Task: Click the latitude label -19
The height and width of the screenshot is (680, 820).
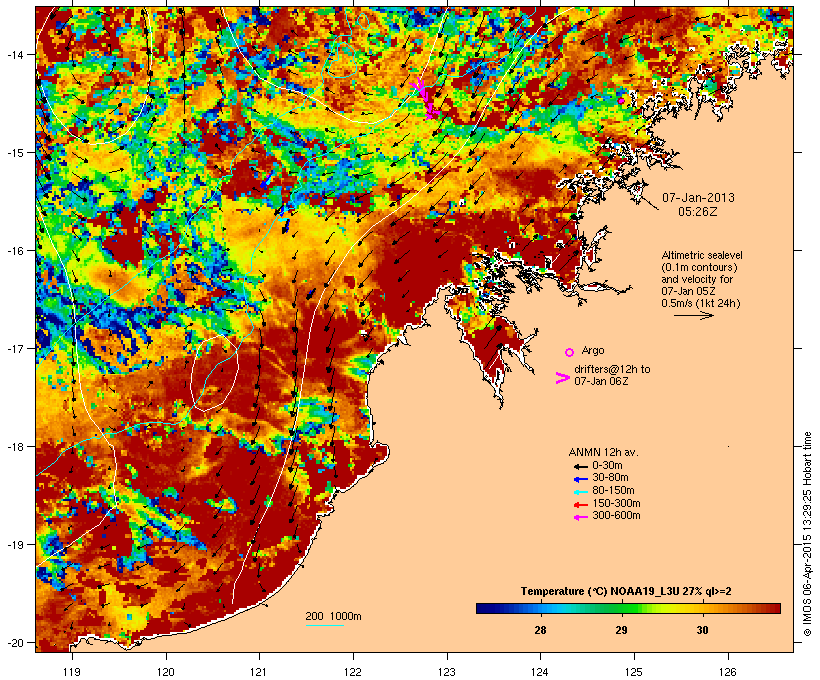Action: (14, 545)
